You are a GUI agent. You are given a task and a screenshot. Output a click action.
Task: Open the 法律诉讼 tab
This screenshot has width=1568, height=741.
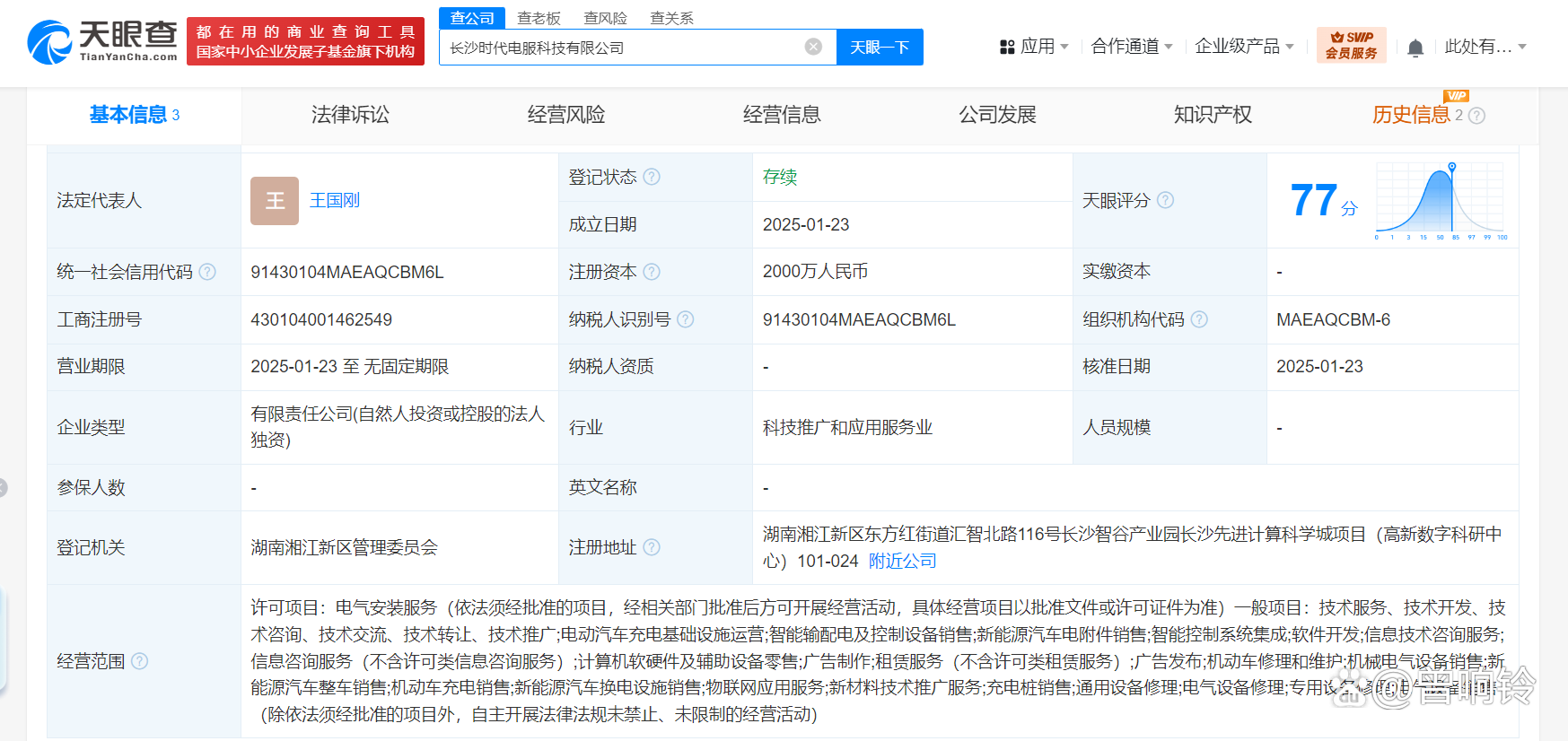point(350,115)
